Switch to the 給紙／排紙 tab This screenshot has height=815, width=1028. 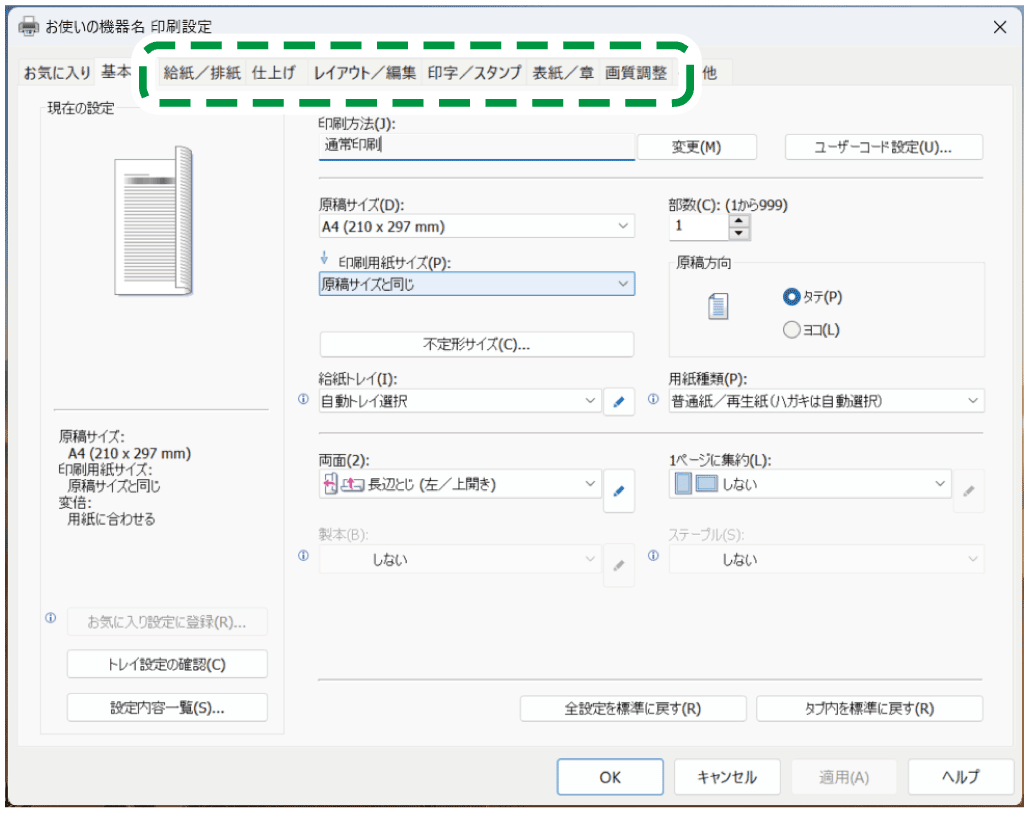point(202,72)
